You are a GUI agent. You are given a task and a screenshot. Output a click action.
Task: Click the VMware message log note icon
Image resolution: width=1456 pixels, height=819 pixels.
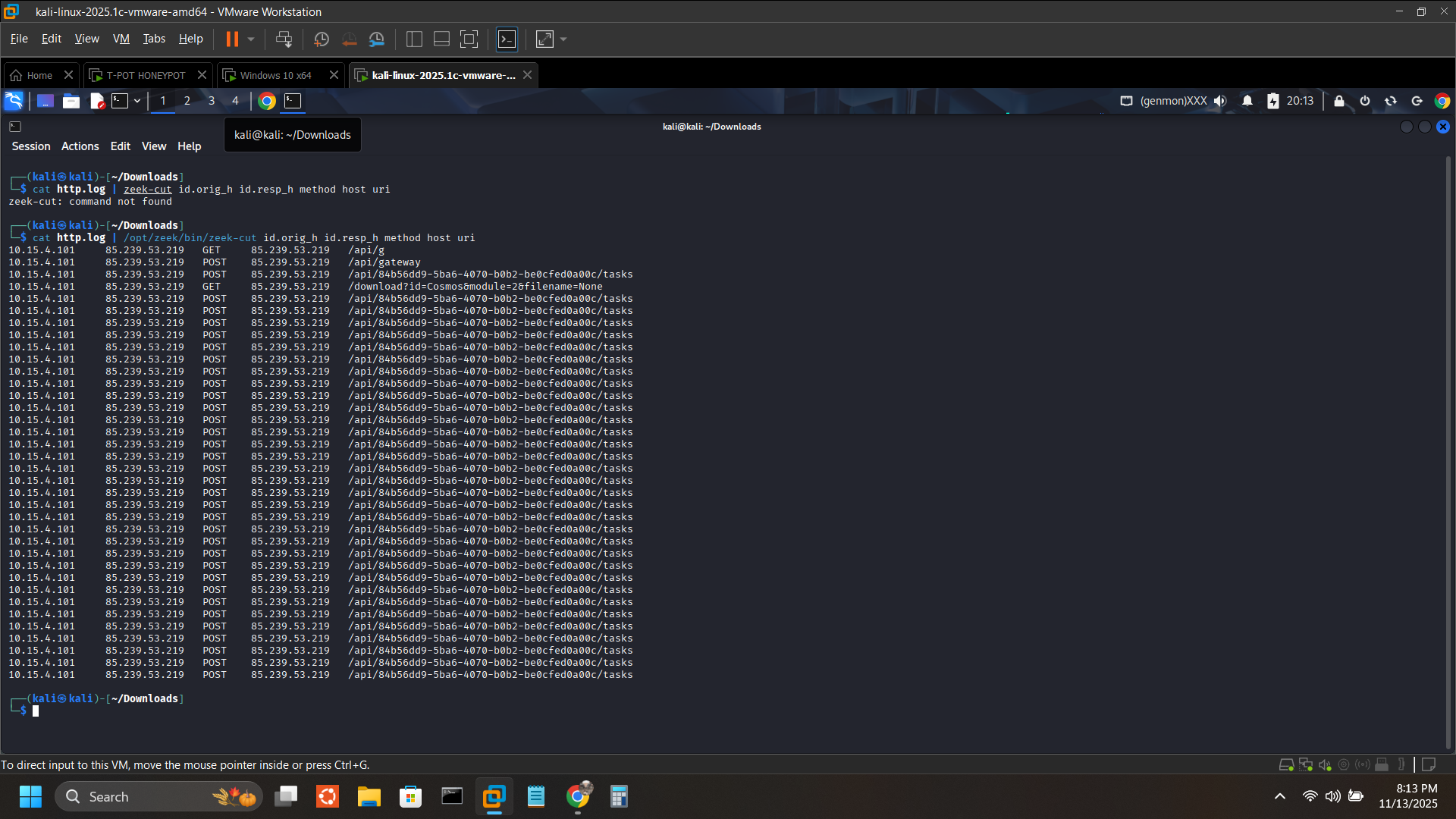pyautogui.click(x=1429, y=765)
